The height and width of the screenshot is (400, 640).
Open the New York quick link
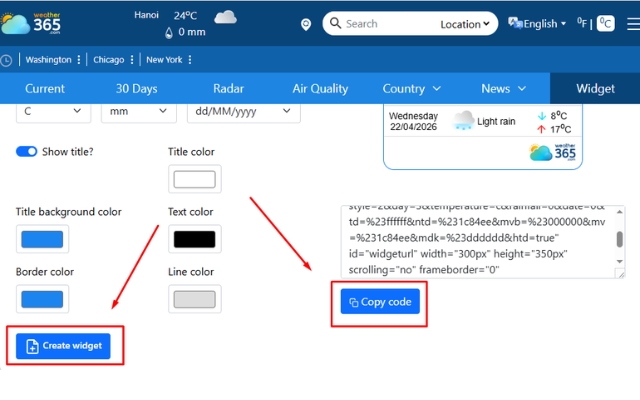164,60
